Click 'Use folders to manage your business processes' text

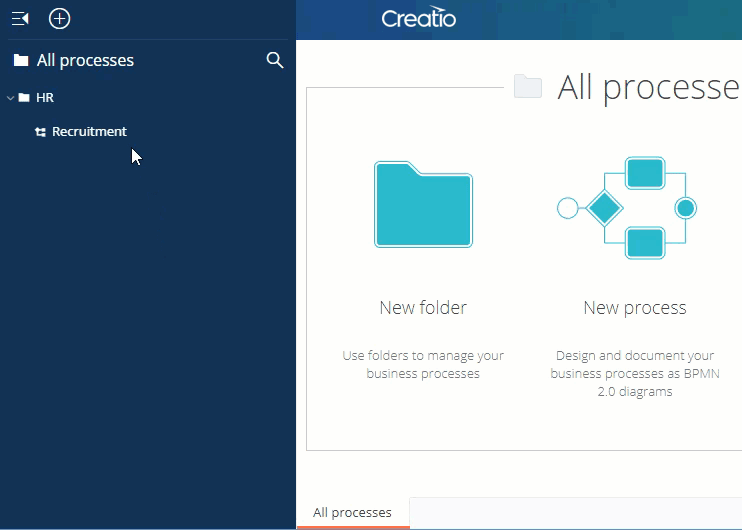423,364
